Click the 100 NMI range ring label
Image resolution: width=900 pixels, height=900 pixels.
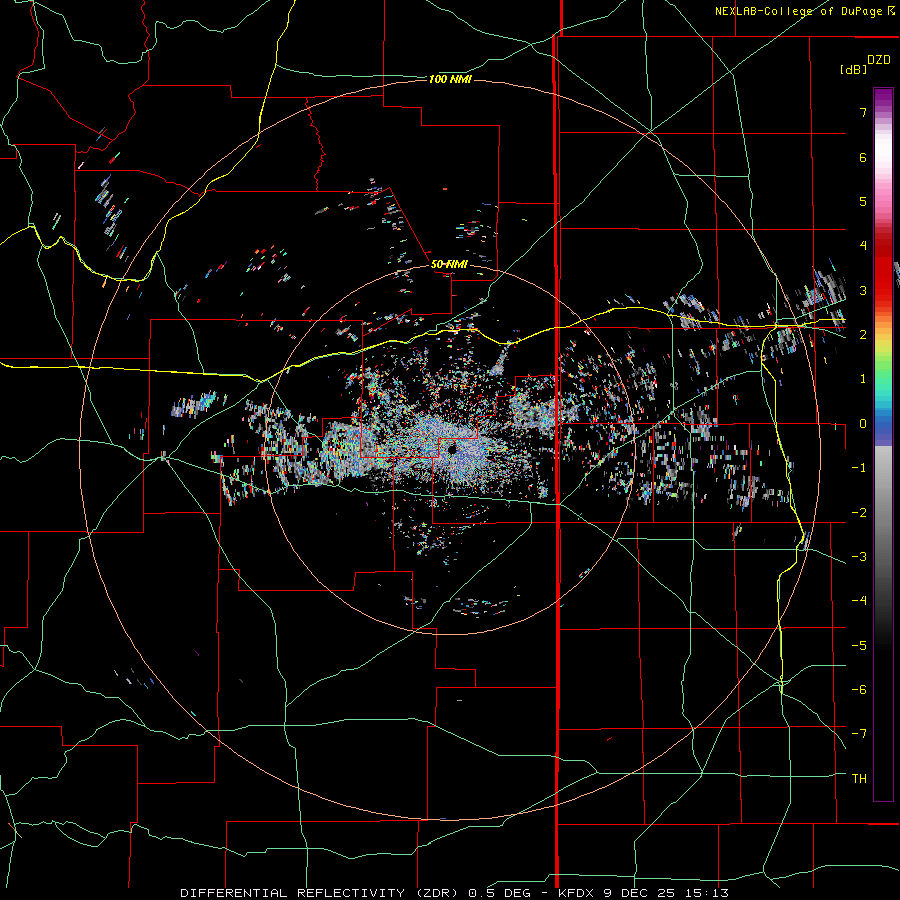(451, 79)
